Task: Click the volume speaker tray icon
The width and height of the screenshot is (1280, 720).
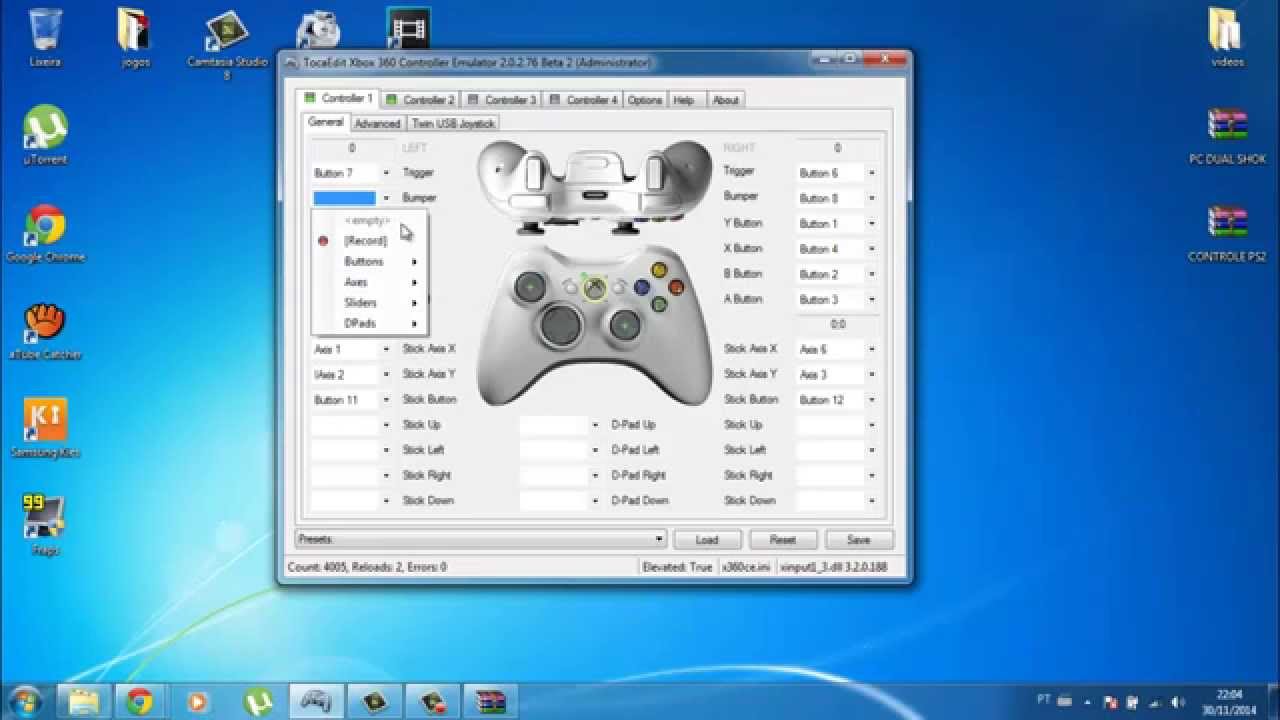Action: coord(1177,701)
